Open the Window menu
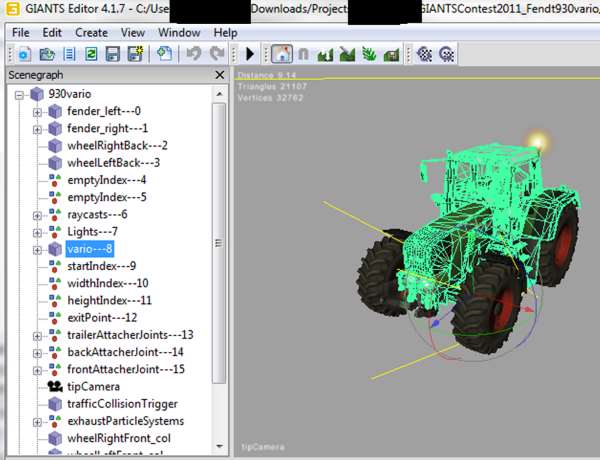This screenshot has width=600, height=460. point(179,33)
